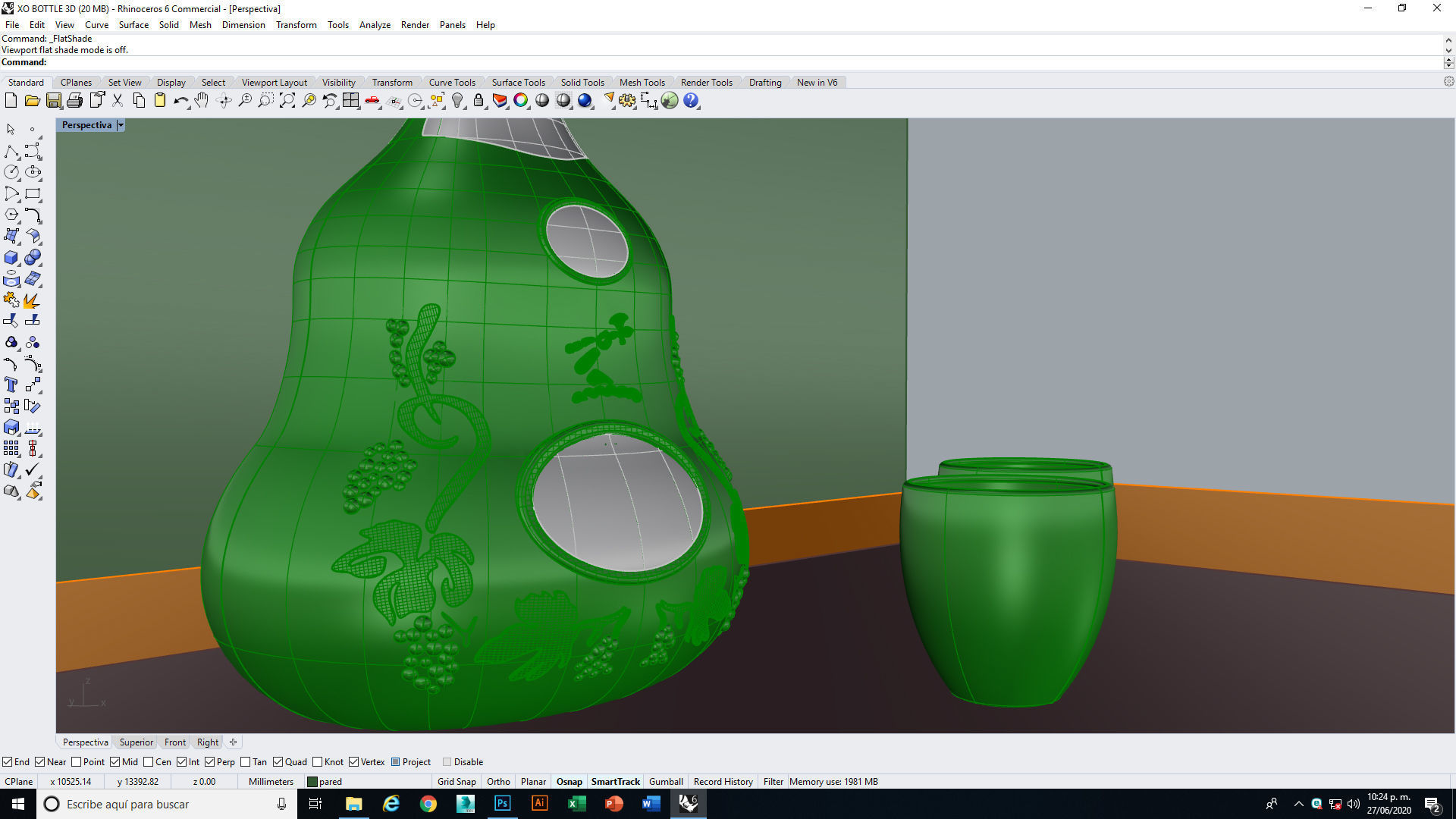Open Photoshop from the taskbar
Viewport: 1456px width, 819px height.
502,804
